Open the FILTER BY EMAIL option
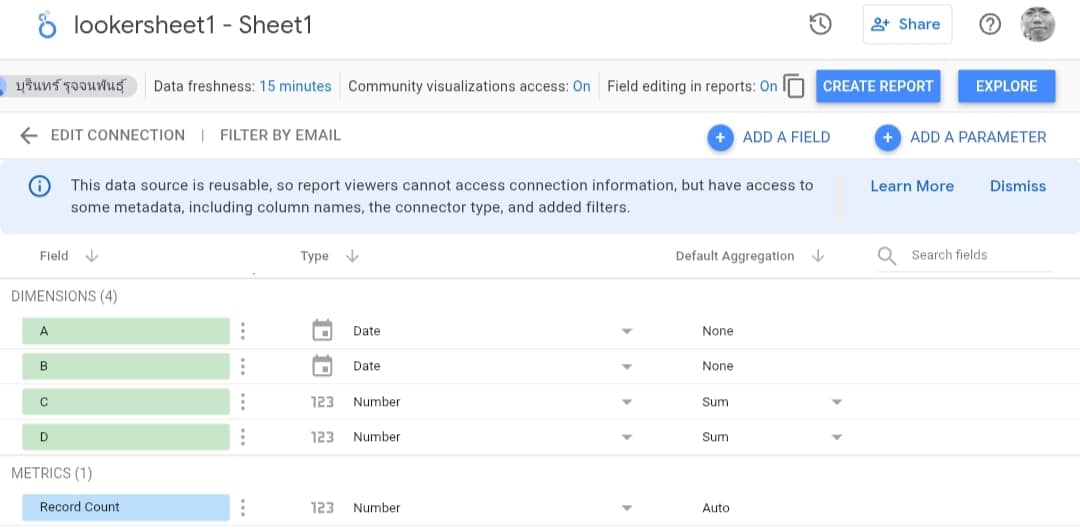 (280, 136)
